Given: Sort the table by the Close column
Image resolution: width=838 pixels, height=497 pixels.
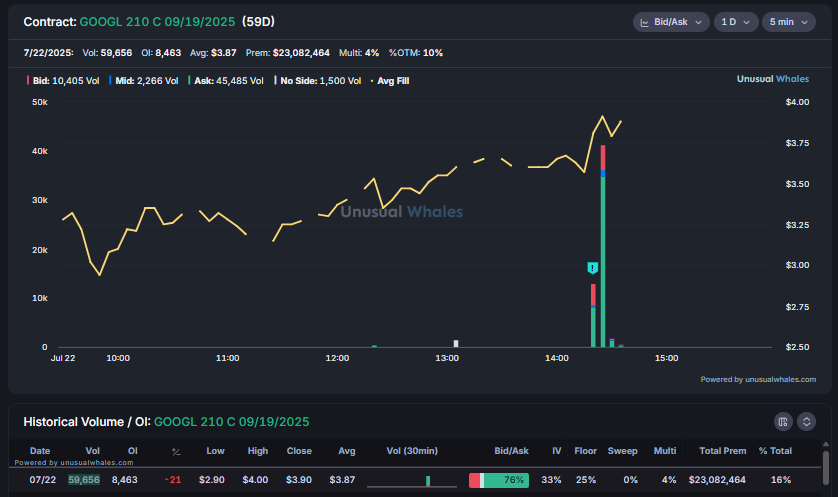Looking at the screenshot, I should pos(299,451).
